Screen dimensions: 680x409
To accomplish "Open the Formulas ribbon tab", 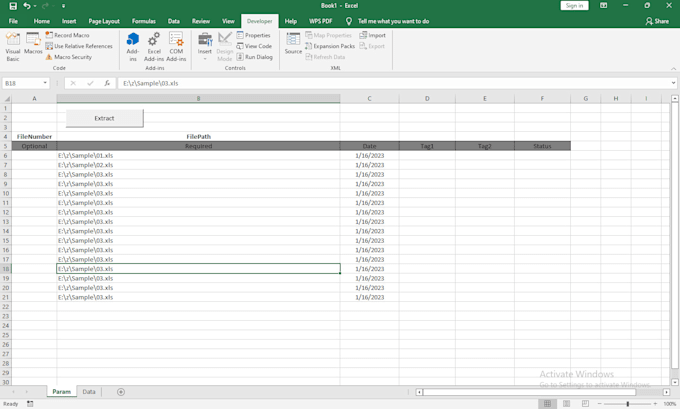I will [143, 21].
